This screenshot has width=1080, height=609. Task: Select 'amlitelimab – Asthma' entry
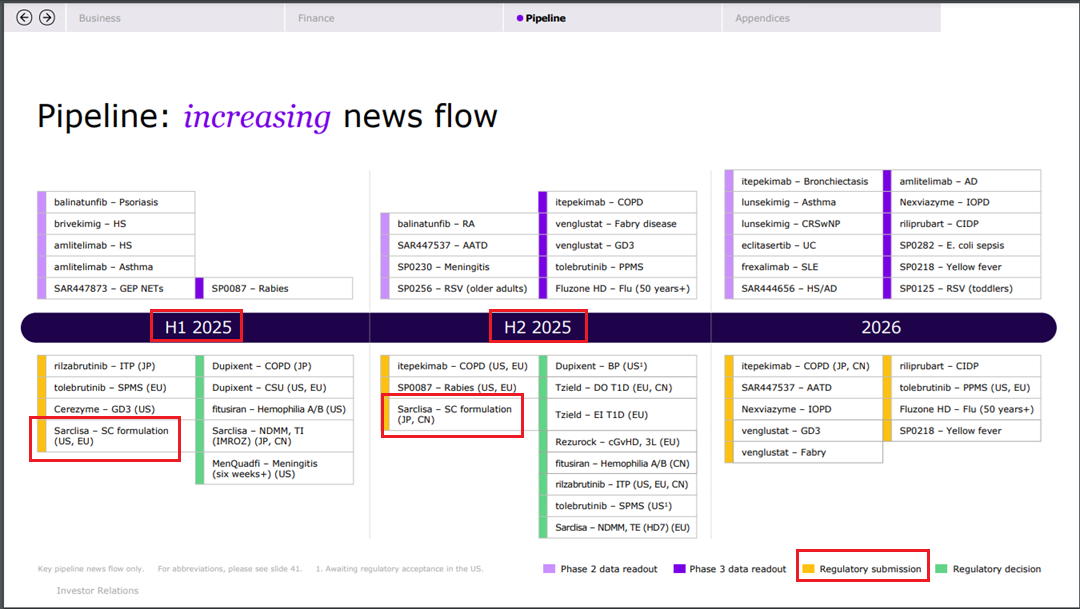[x=116, y=267]
